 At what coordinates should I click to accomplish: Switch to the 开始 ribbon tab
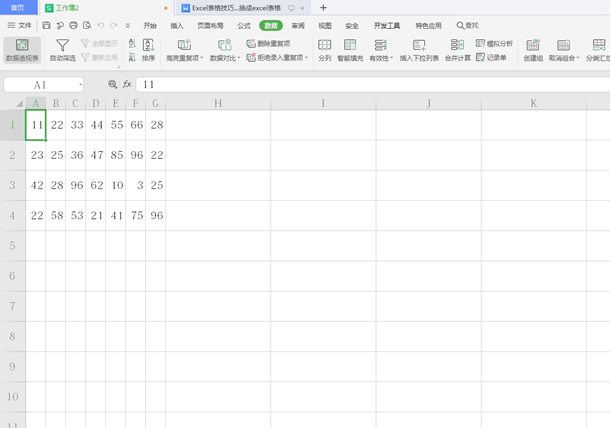pos(150,26)
